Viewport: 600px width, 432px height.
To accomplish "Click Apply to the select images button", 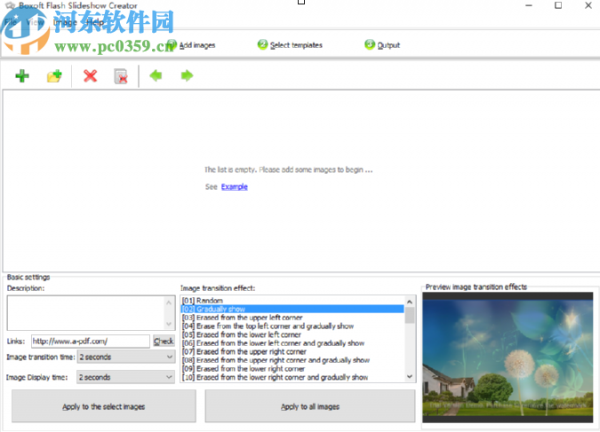I will (x=104, y=406).
